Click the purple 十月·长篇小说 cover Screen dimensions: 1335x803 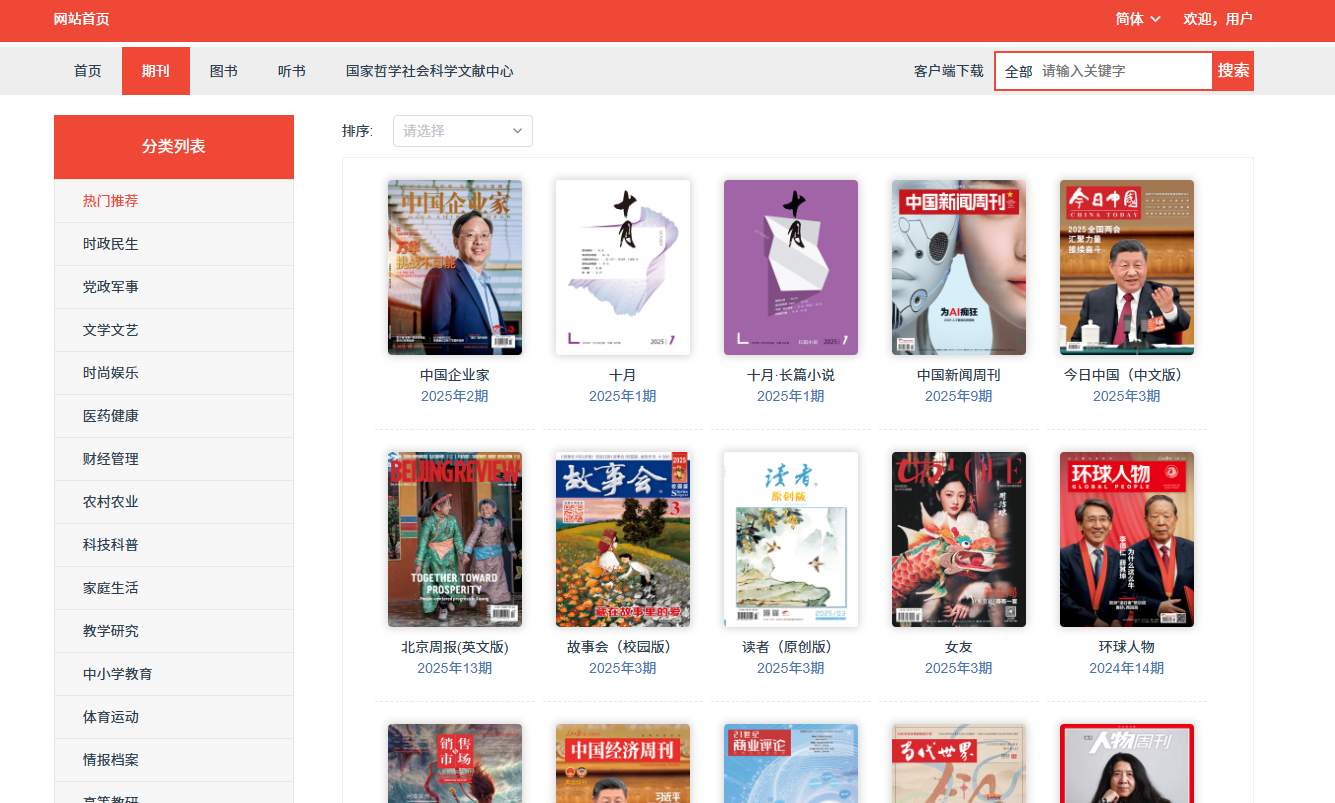(791, 267)
